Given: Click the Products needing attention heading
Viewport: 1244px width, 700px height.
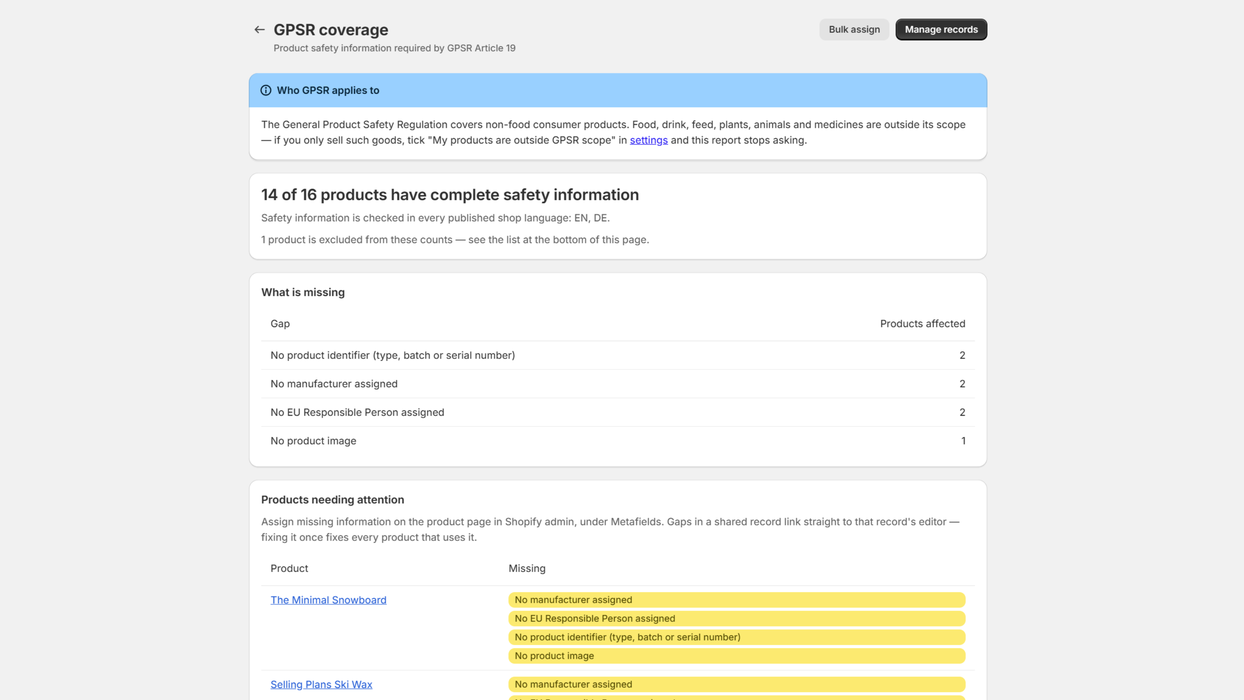Looking at the screenshot, I should pos(333,500).
